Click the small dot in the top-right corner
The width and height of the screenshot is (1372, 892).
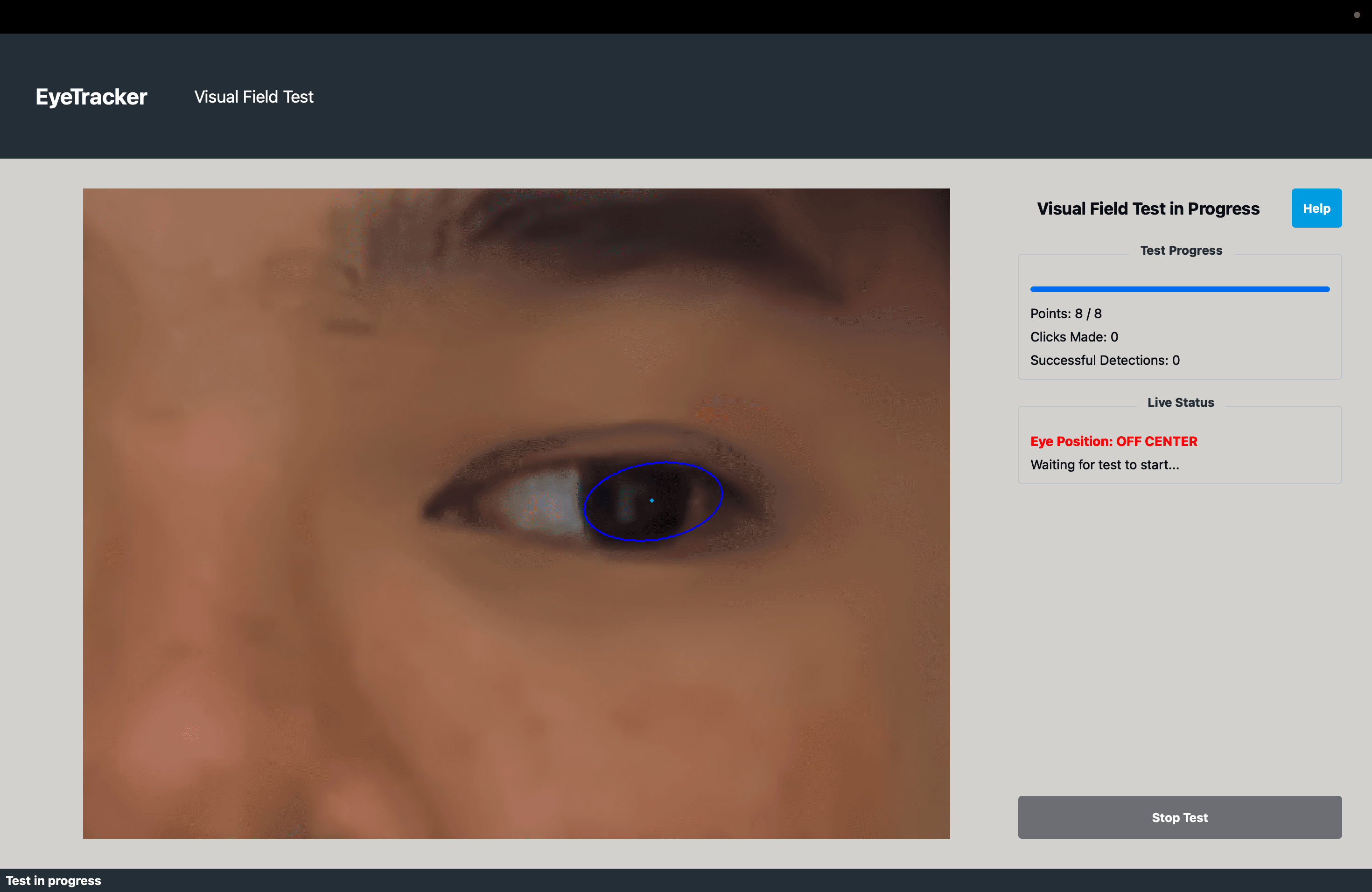[1357, 15]
